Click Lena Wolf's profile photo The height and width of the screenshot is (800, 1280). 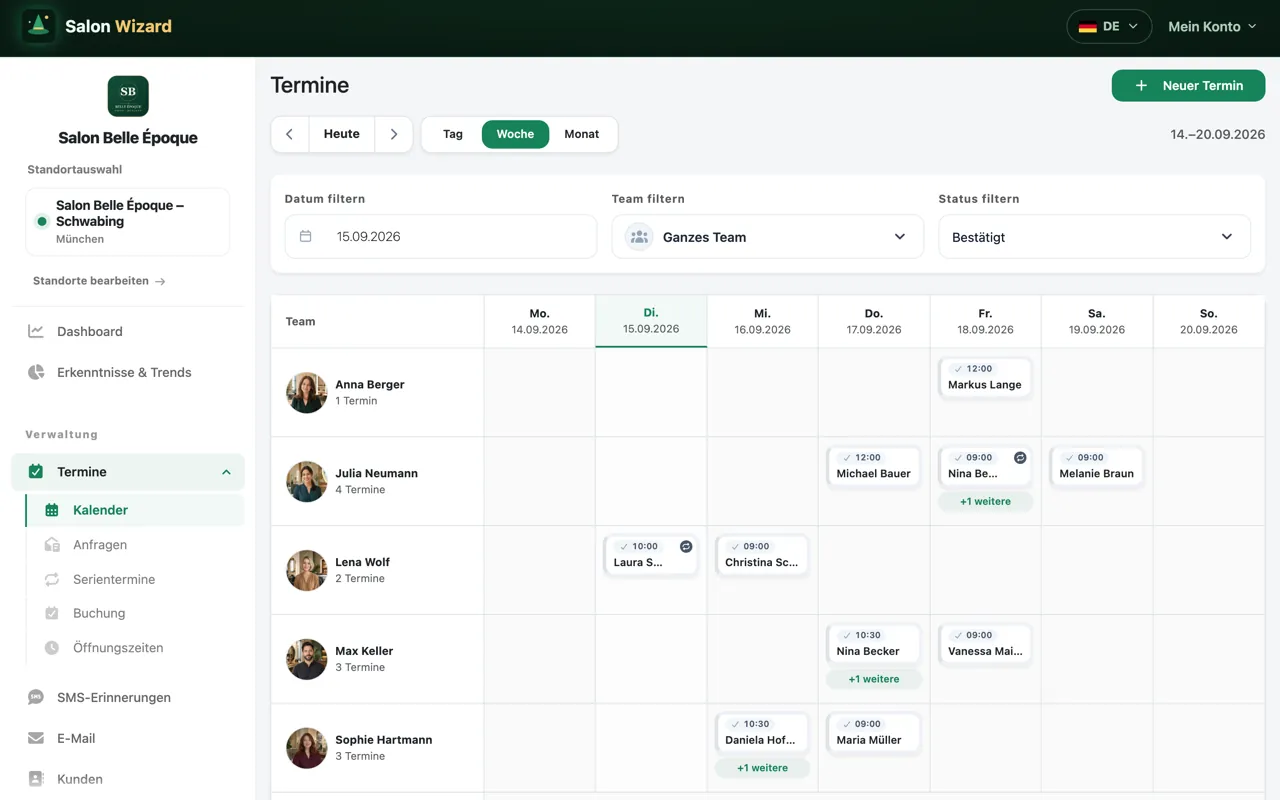(307, 570)
